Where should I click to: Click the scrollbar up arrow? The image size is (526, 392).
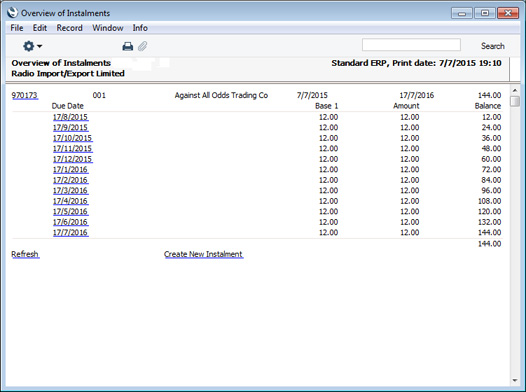click(x=515, y=91)
